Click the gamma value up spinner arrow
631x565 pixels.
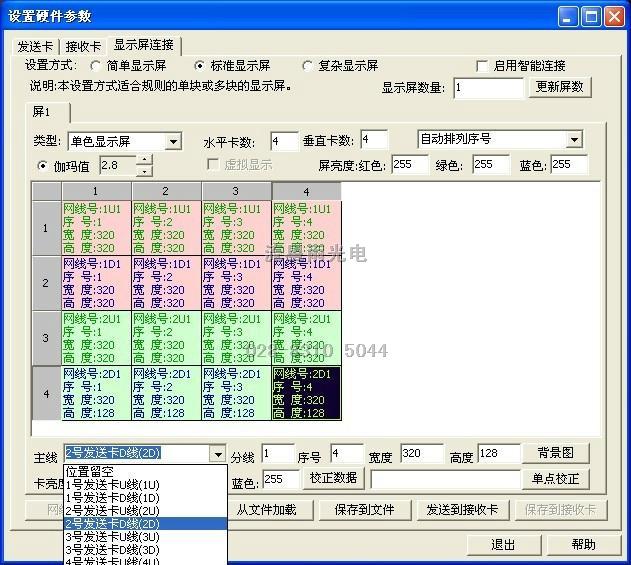pyautogui.click(x=145, y=159)
